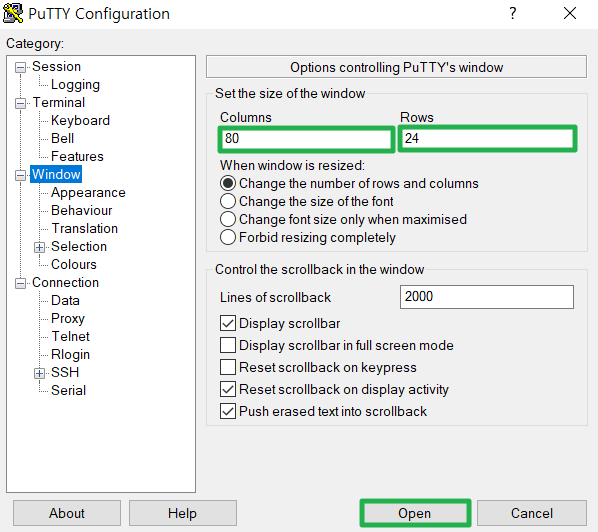Click the Help button
The image size is (598, 532).
point(183,513)
